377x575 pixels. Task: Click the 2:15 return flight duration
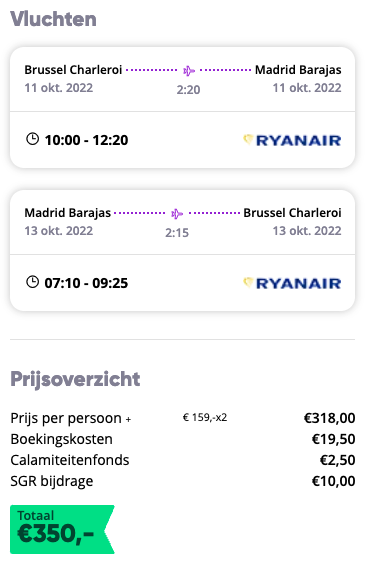tap(177, 232)
